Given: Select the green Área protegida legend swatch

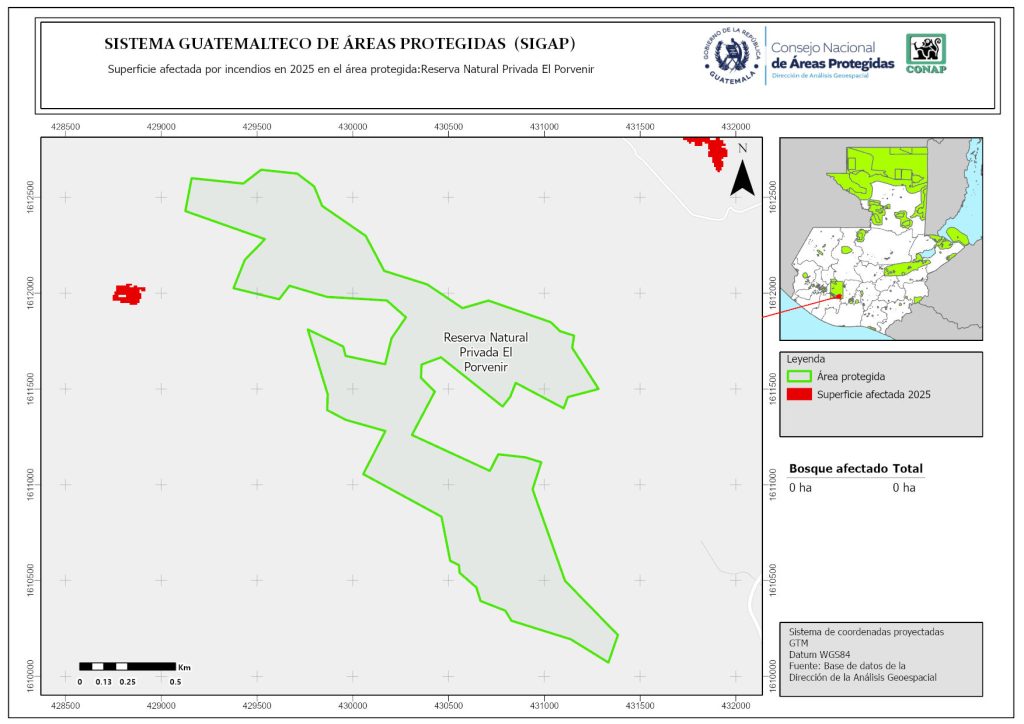Looking at the screenshot, I should tap(799, 377).
